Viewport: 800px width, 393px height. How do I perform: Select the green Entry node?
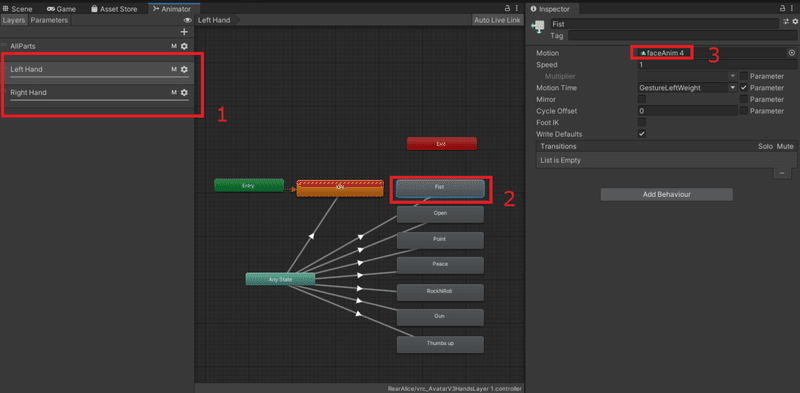[x=248, y=185]
